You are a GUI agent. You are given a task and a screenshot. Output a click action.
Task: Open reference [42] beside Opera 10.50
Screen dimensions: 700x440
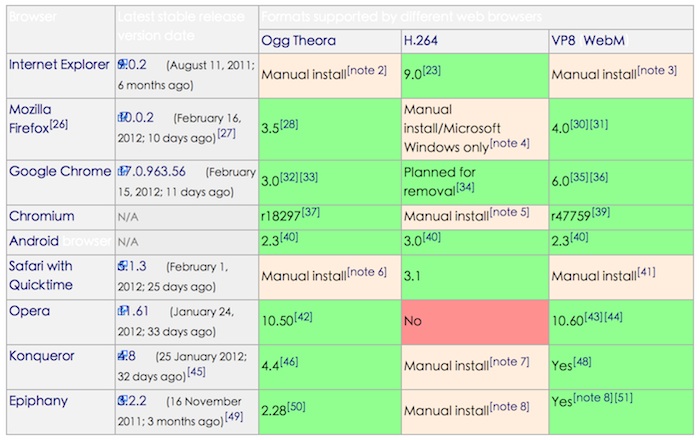pyautogui.click(x=303, y=317)
